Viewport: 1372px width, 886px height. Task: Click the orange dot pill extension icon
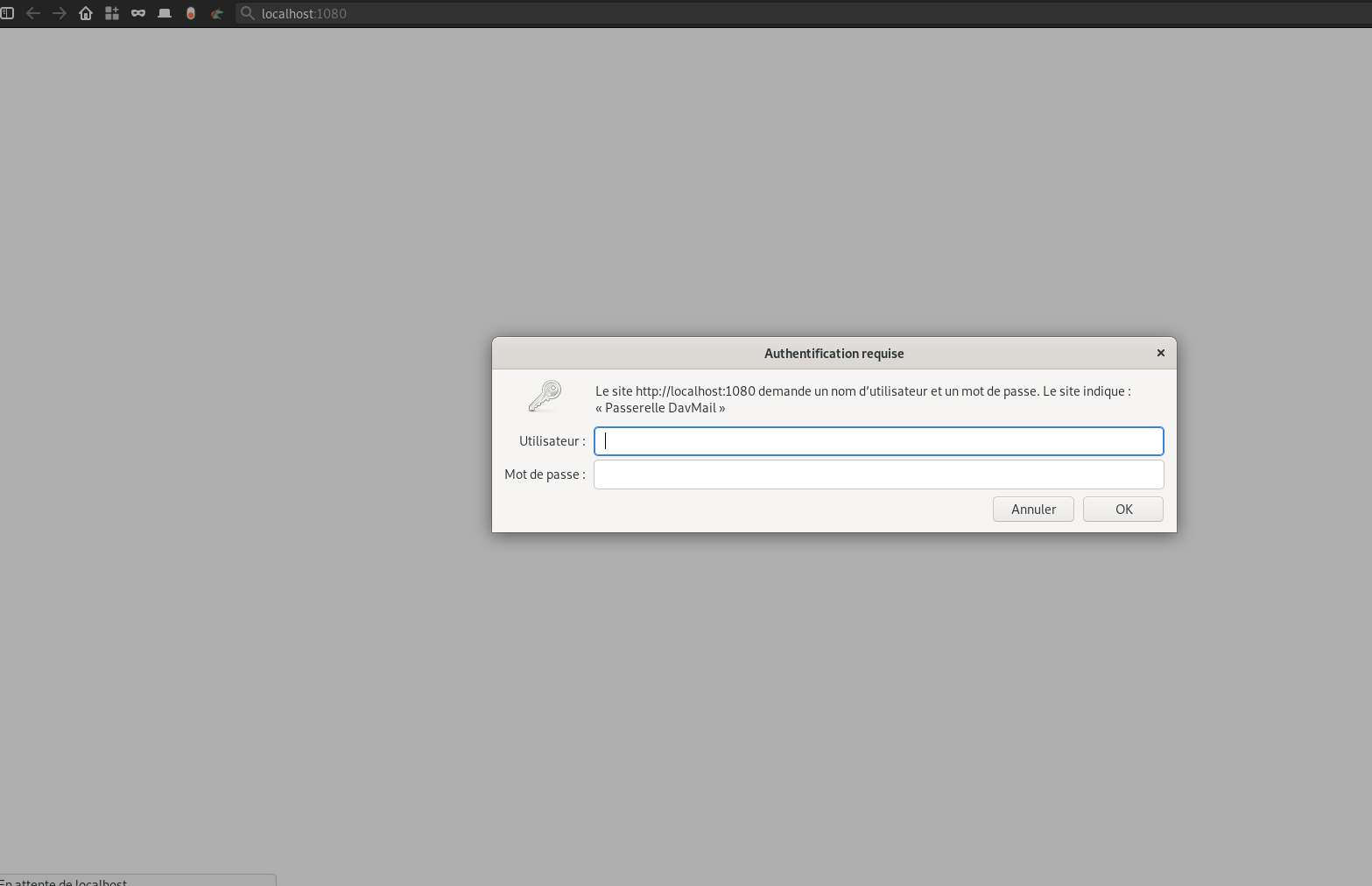tap(191, 13)
